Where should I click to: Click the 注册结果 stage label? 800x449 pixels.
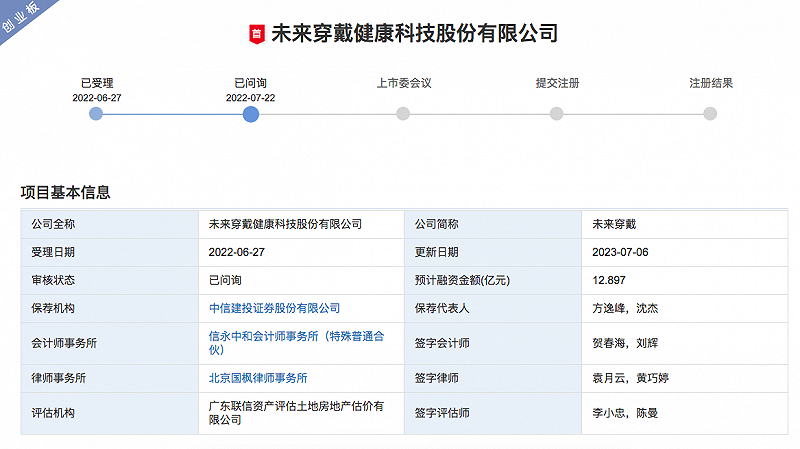(710, 83)
